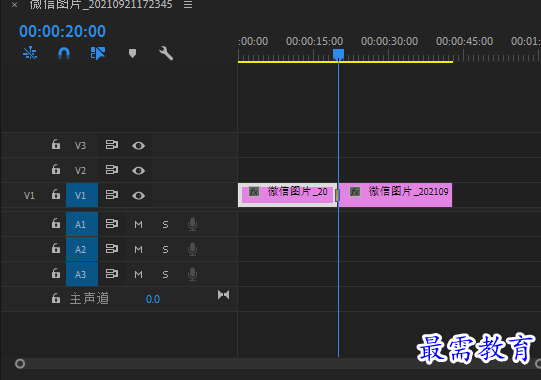
Task: Solo audio track A3
Action: coord(165,275)
